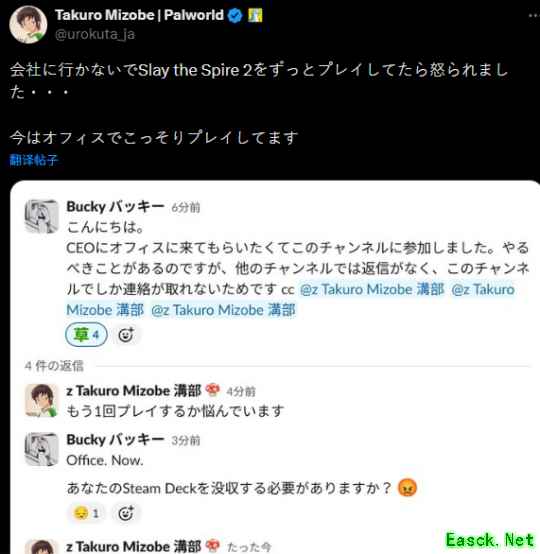
Task: Expand the 4 件の返信 replies thread
Action: [54, 366]
